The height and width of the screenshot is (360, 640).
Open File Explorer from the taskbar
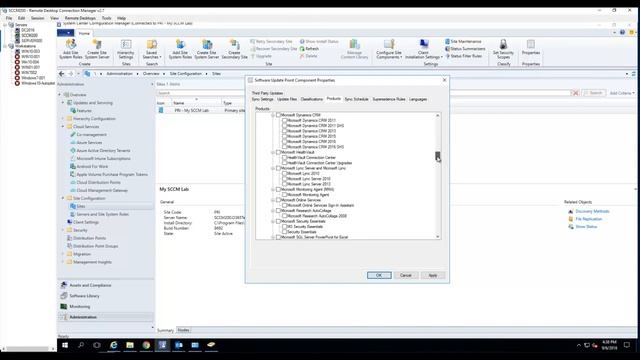coord(130,345)
